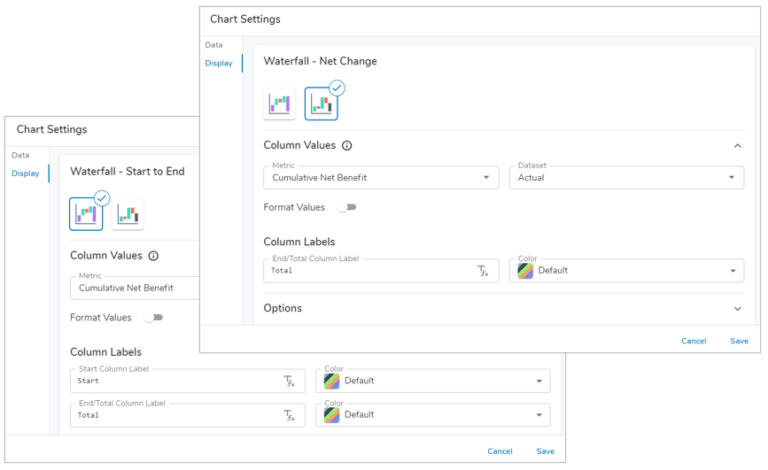Select Start to End waterfall icon in front dialog
The height and width of the screenshot is (470, 768).
pos(279,103)
